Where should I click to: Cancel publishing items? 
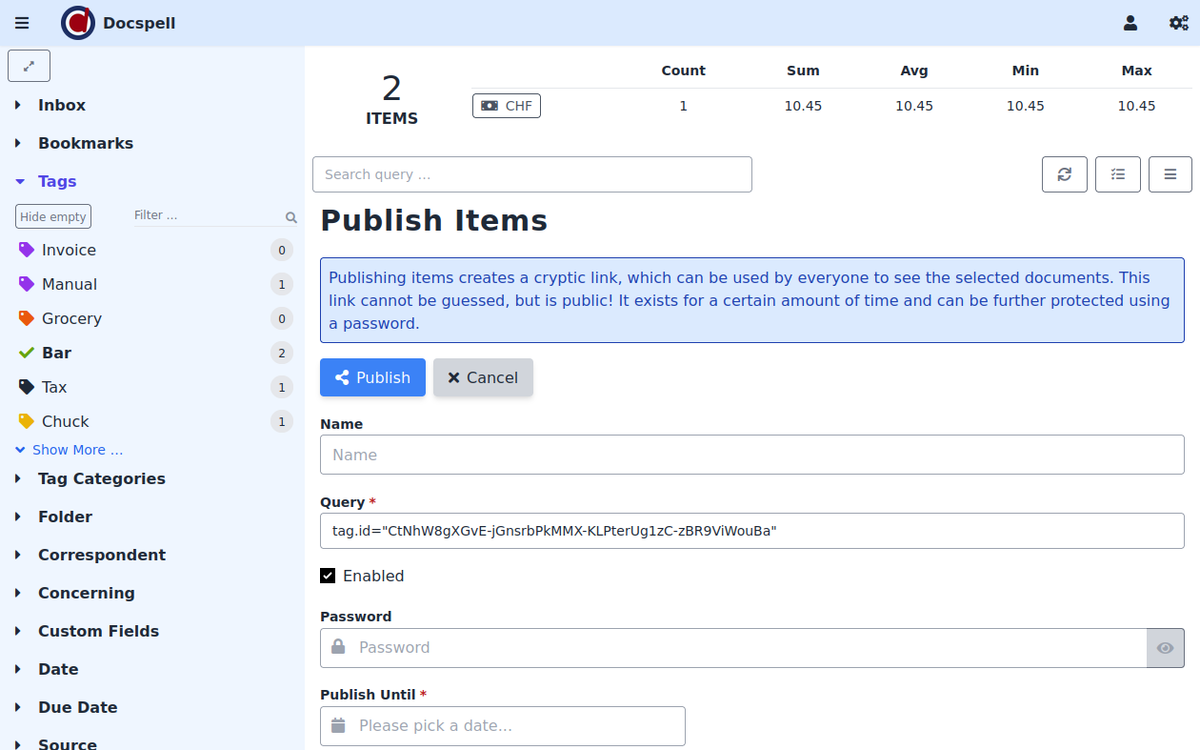tap(482, 377)
